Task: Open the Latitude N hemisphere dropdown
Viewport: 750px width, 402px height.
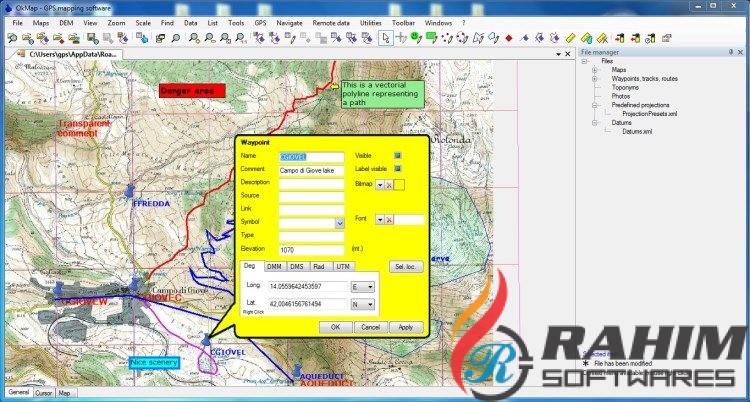Action: tap(363, 304)
